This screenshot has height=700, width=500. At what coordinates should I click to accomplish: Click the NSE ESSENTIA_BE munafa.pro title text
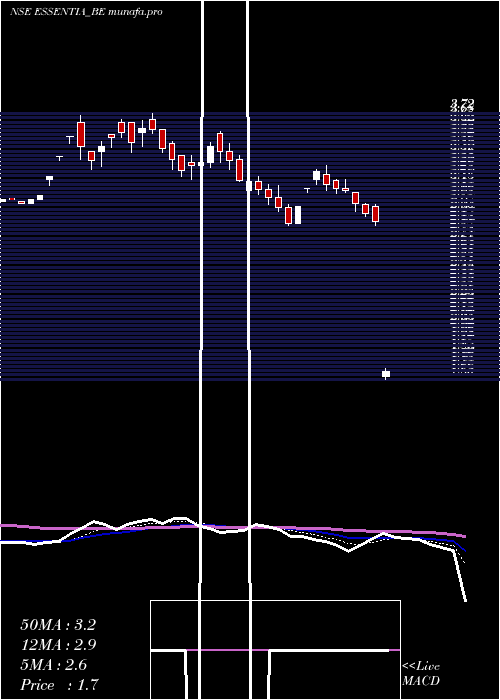pyautogui.click(x=86, y=12)
